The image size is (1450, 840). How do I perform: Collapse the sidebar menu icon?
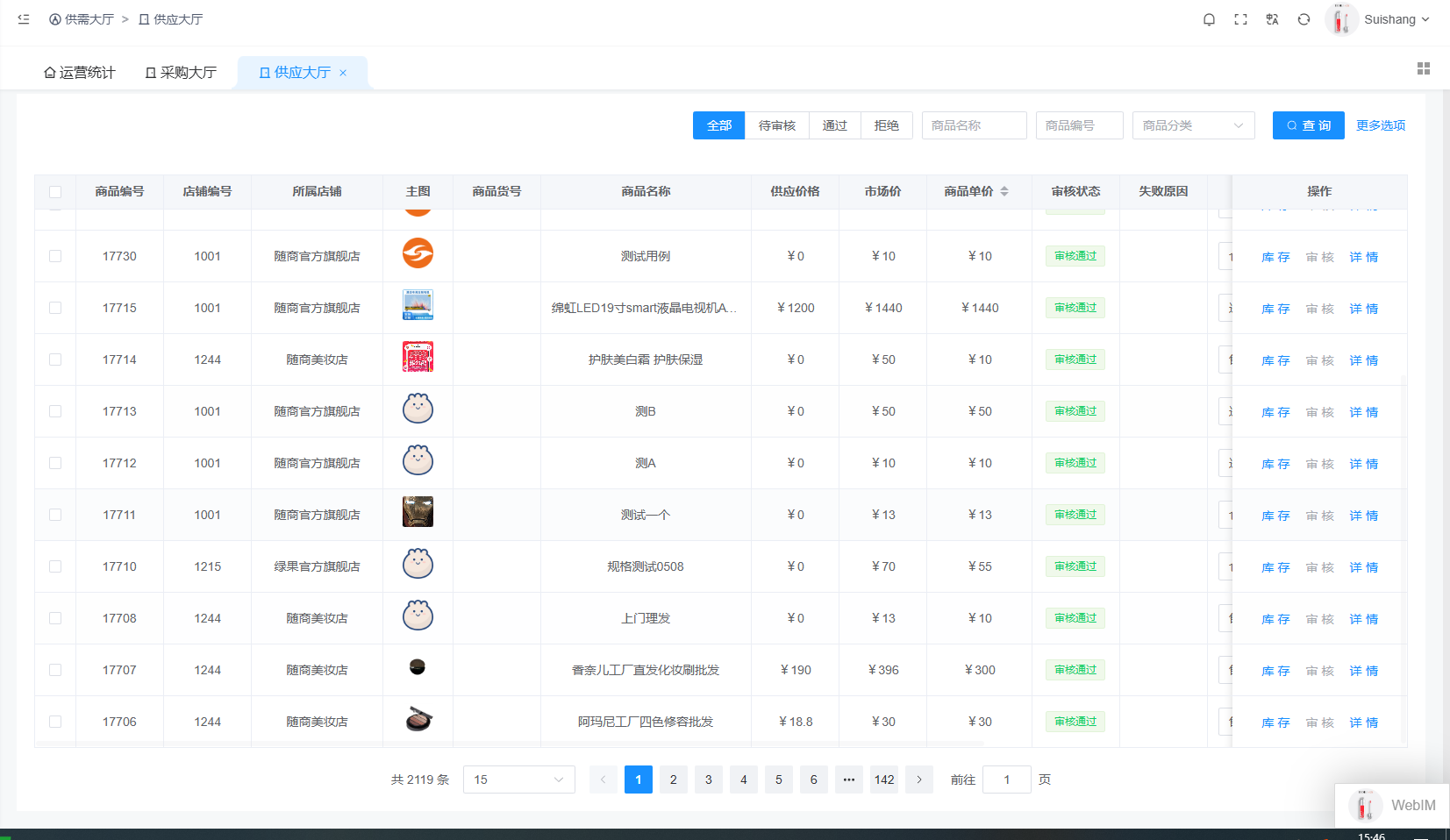24,19
